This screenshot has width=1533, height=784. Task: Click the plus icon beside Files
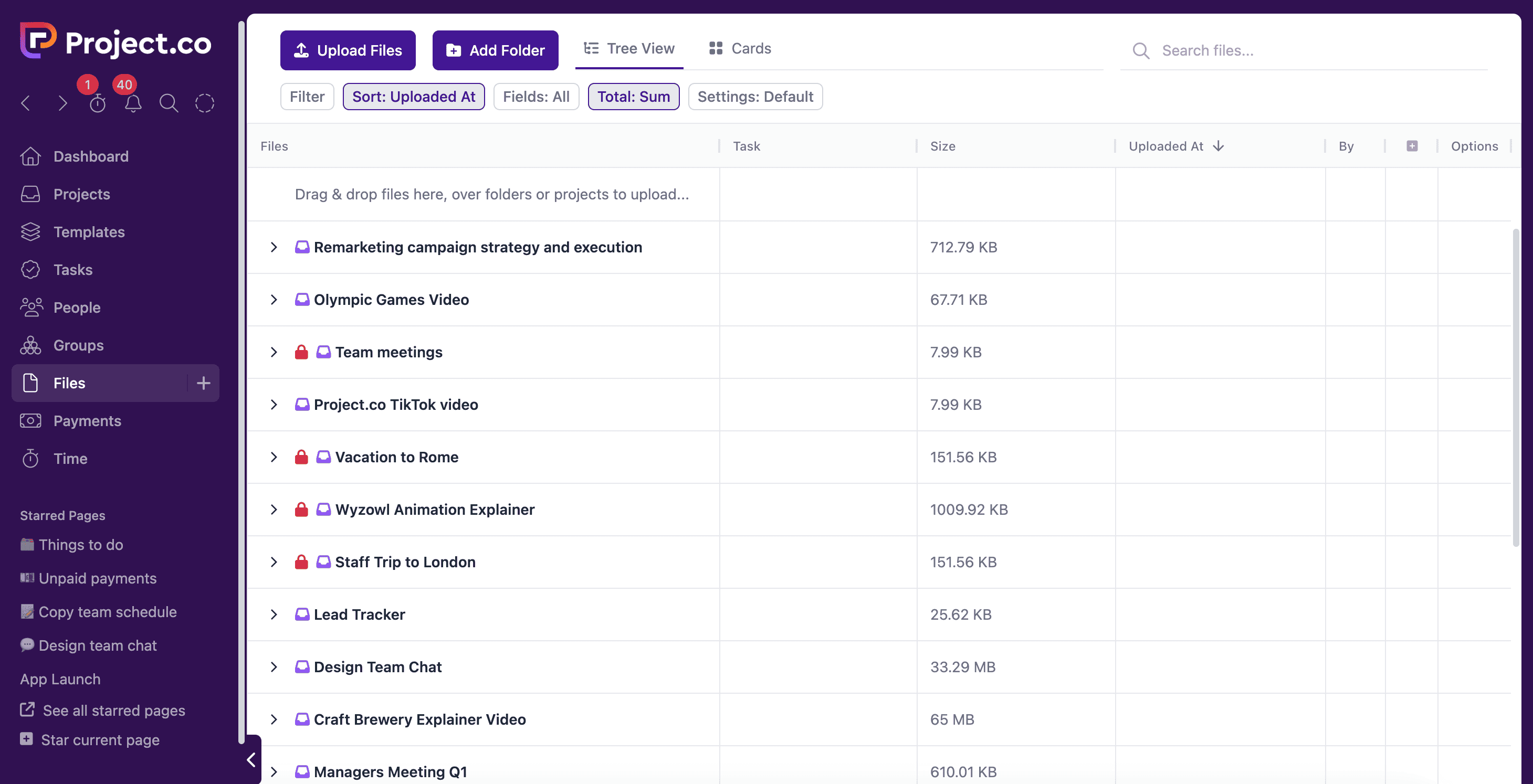point(203,383)
